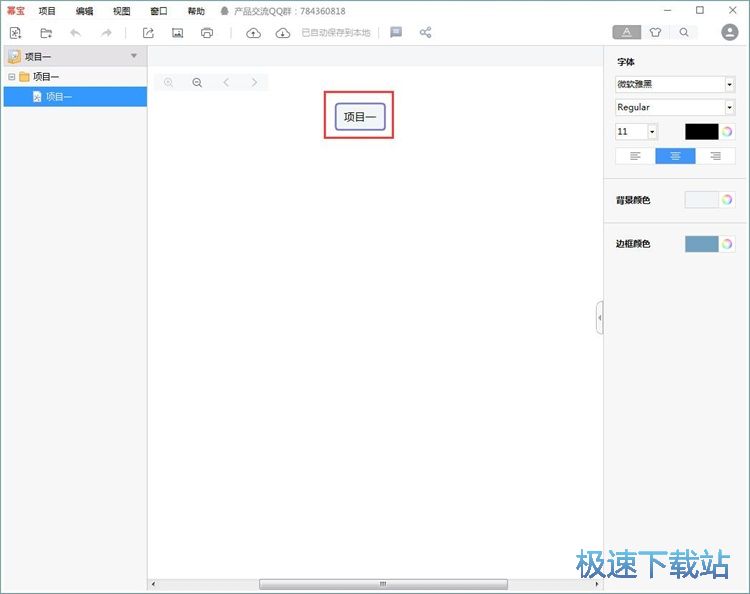This screenshot has width=750, height=594.
Task: Select the 项目一 mind map root node
Action: tap(360, 116)
